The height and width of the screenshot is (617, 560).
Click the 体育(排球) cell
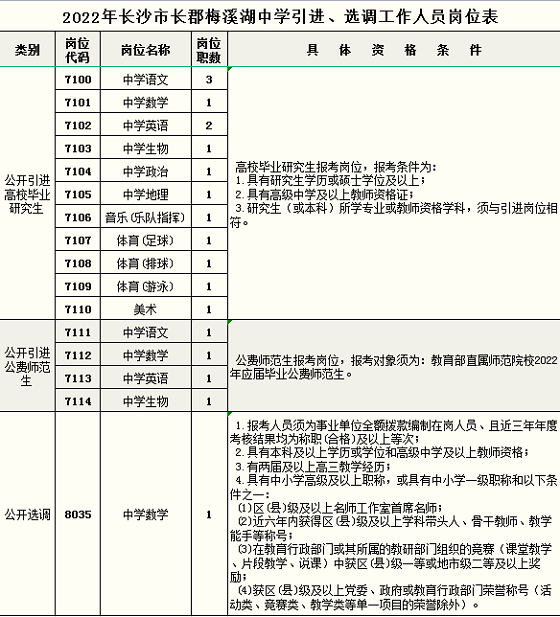click(146, 263)
